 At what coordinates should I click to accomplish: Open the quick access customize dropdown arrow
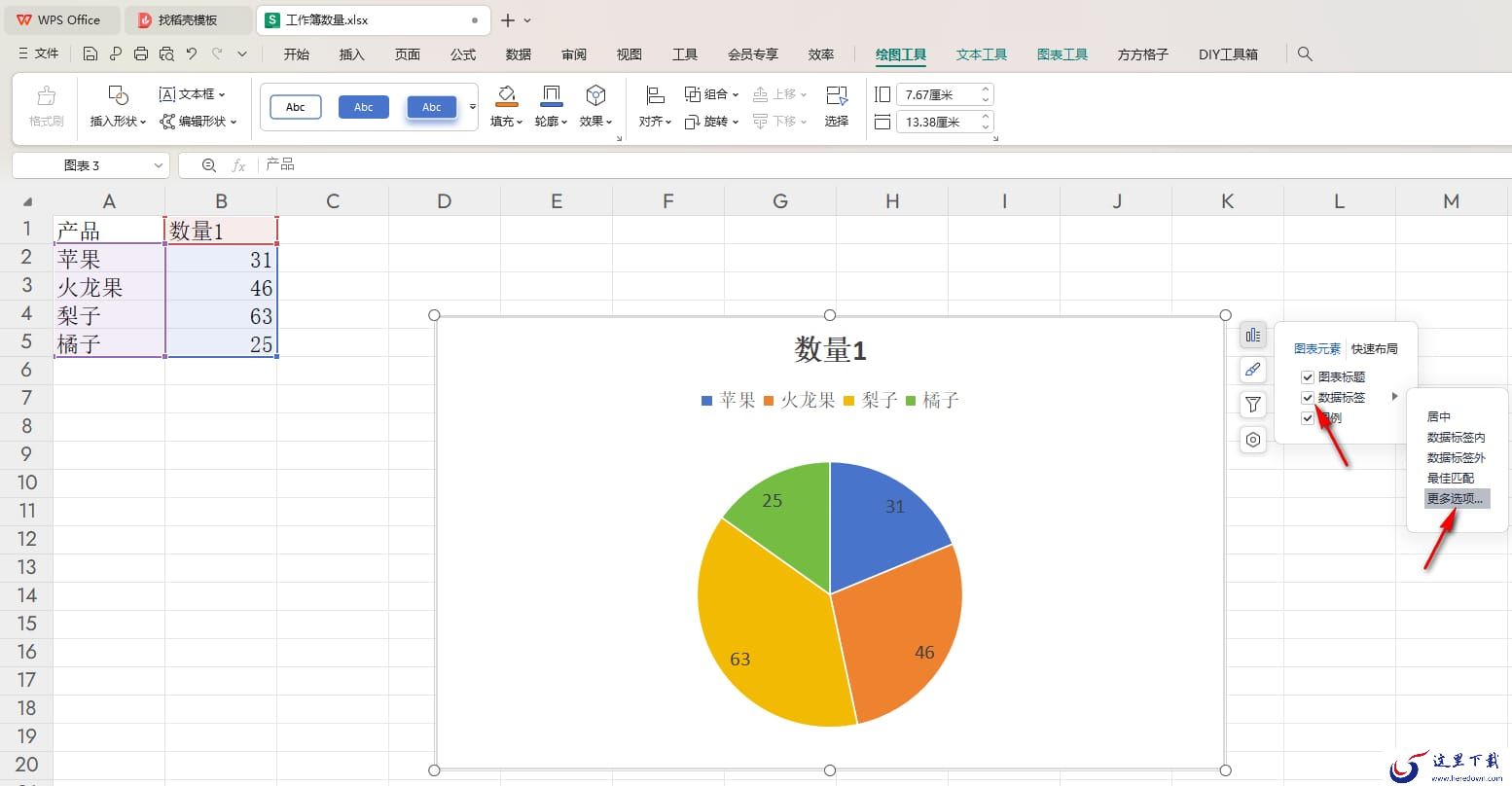(242, 54)
